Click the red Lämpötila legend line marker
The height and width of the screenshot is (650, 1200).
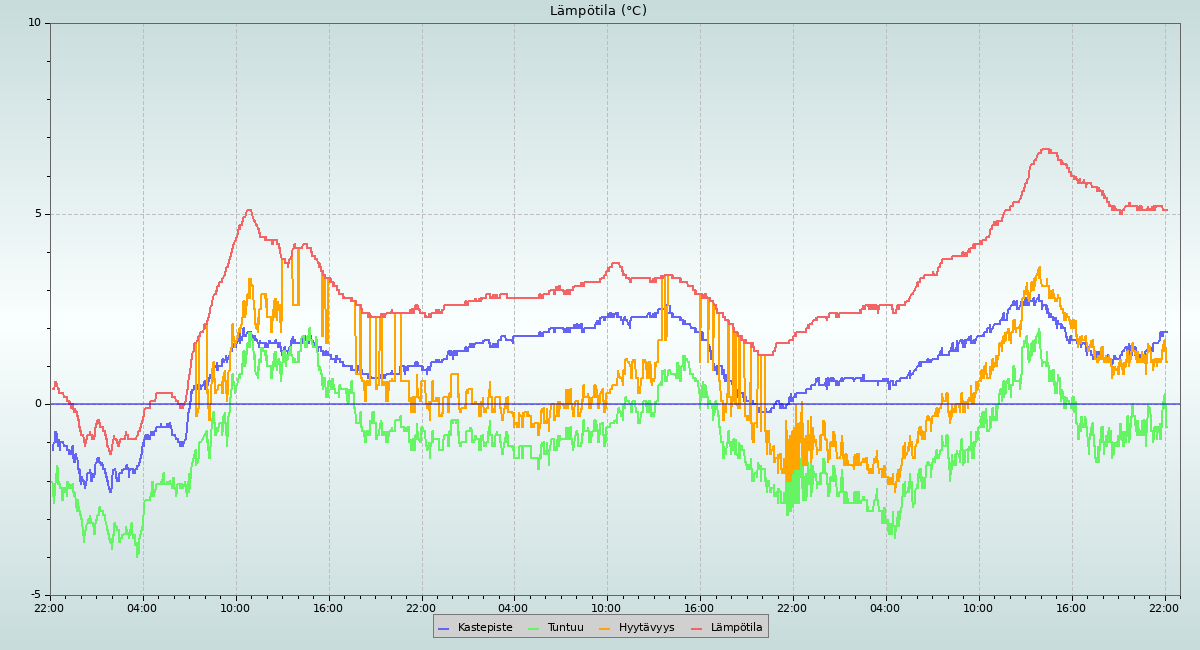click(696, 628)
